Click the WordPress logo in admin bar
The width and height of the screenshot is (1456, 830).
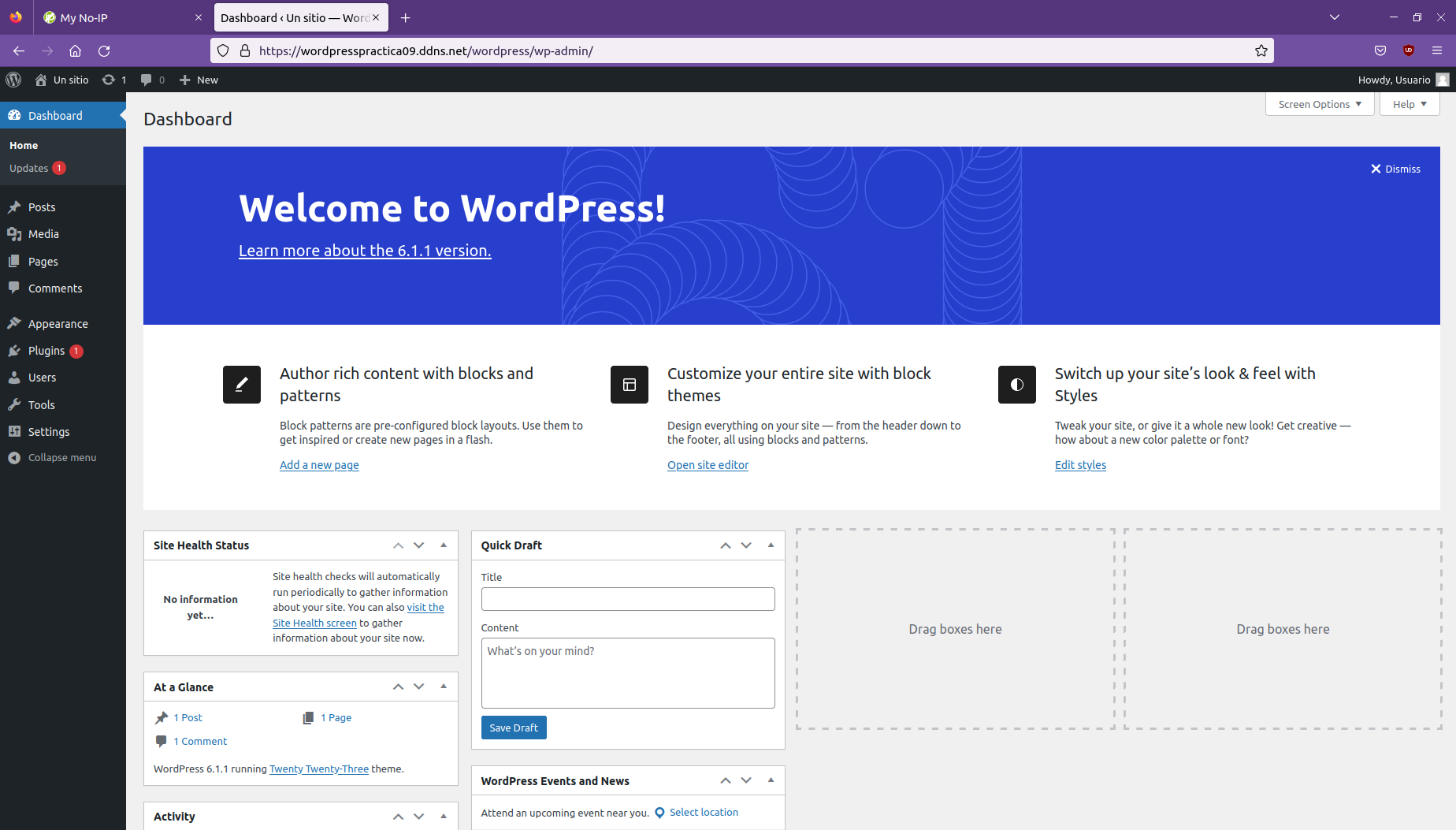(13, 80)
